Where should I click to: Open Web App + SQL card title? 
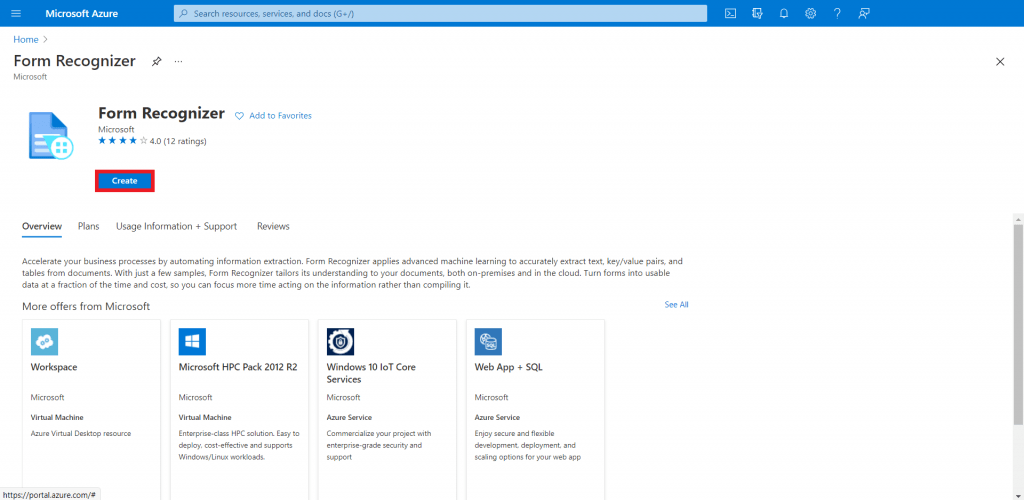click(x=509, y=367)
